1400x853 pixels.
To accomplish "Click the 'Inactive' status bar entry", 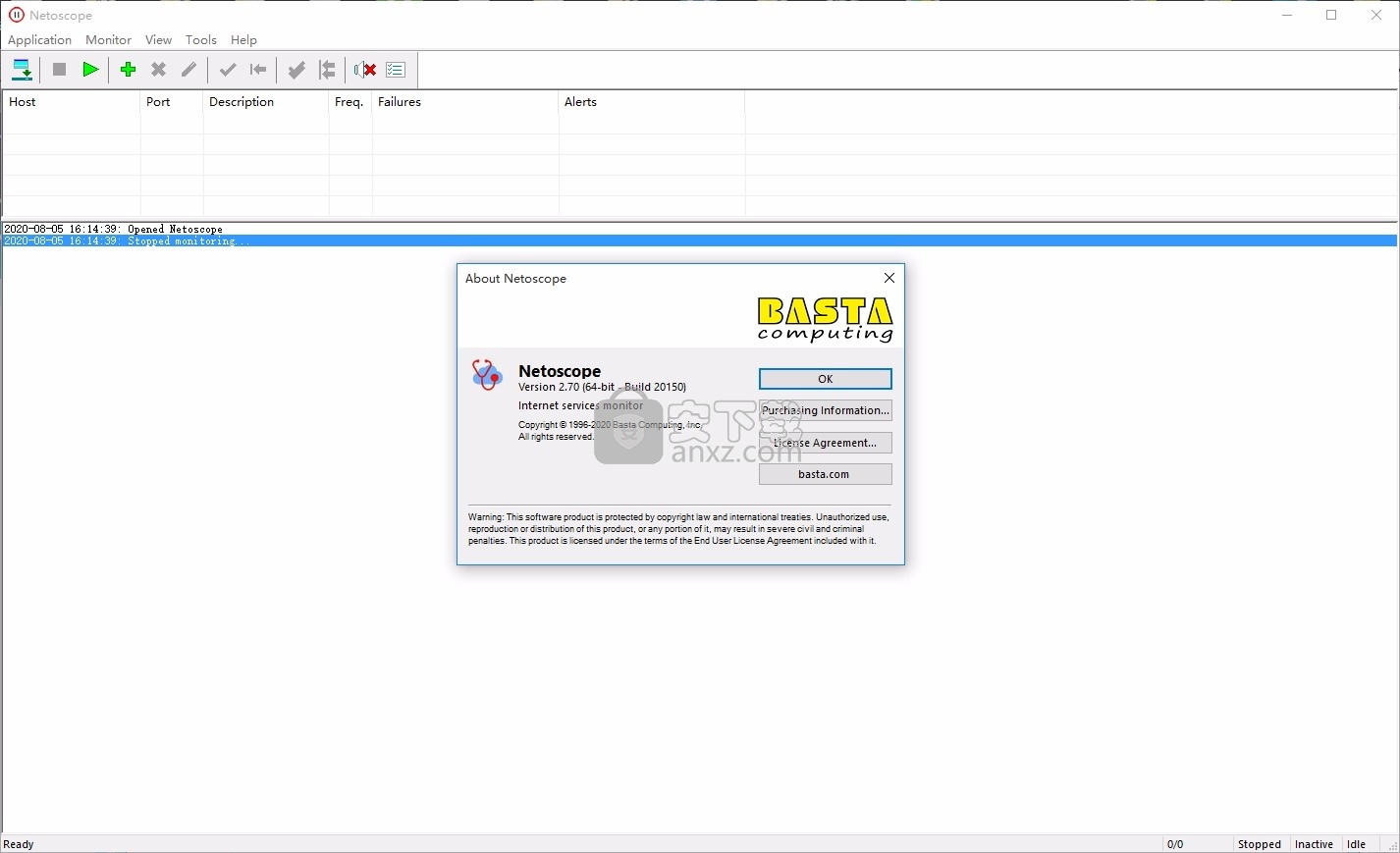I will click(1314, 844).
